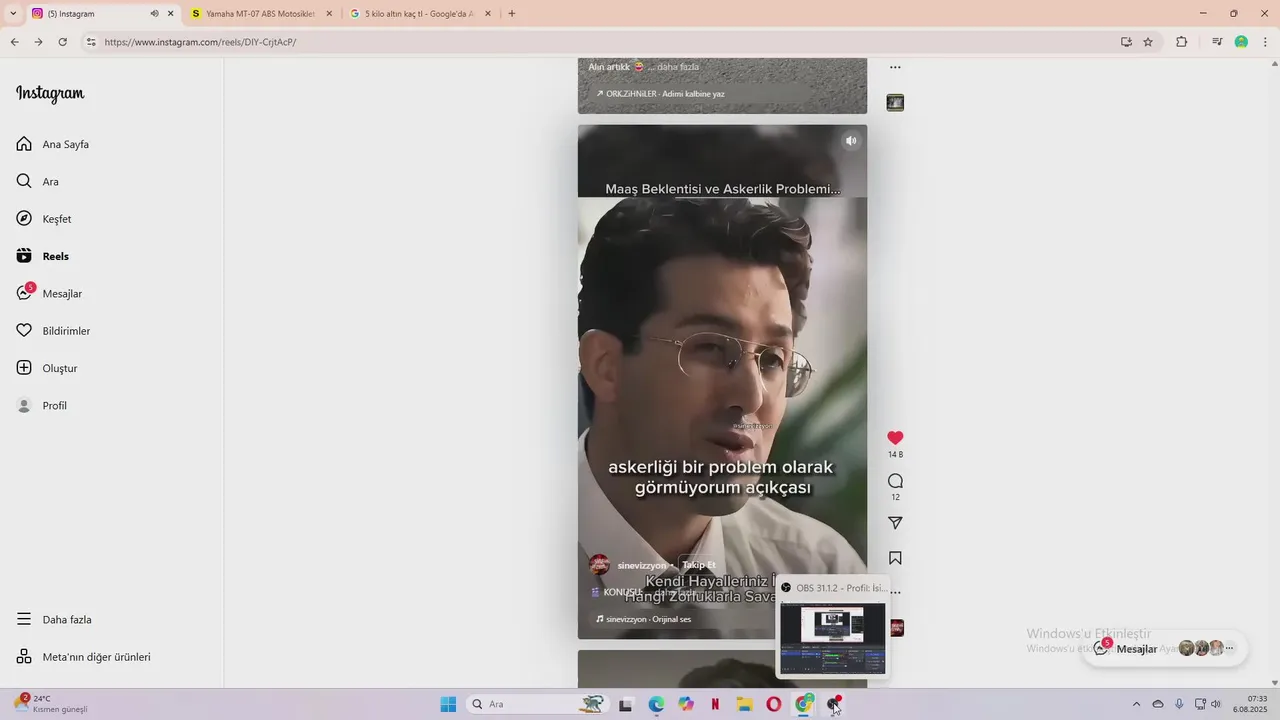1280x720 pixels.
Task: Open ORKZİHNİLER Adimi kalbine yaz audio
Action: (660, 94)
